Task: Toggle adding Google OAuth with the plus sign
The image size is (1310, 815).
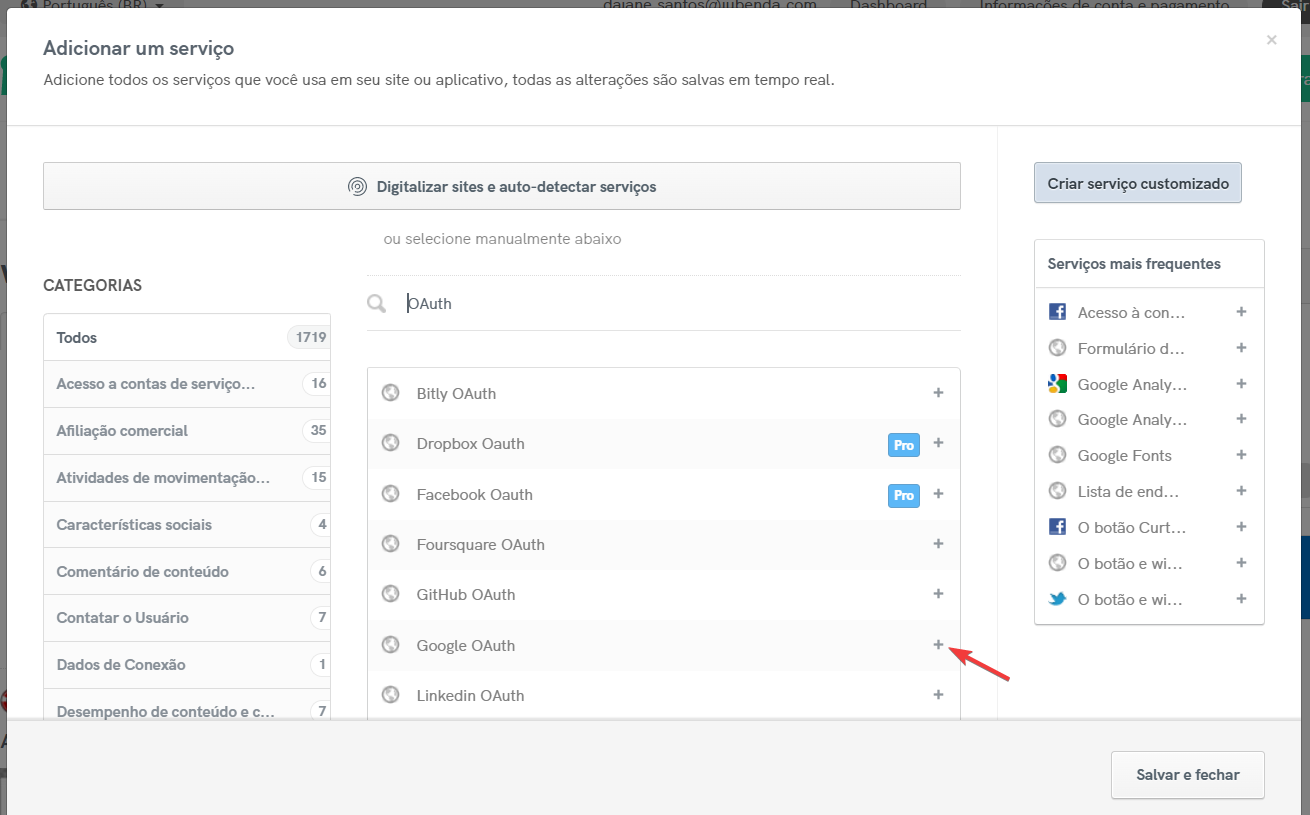Action: pyautogui.click(x=938, y=644)
